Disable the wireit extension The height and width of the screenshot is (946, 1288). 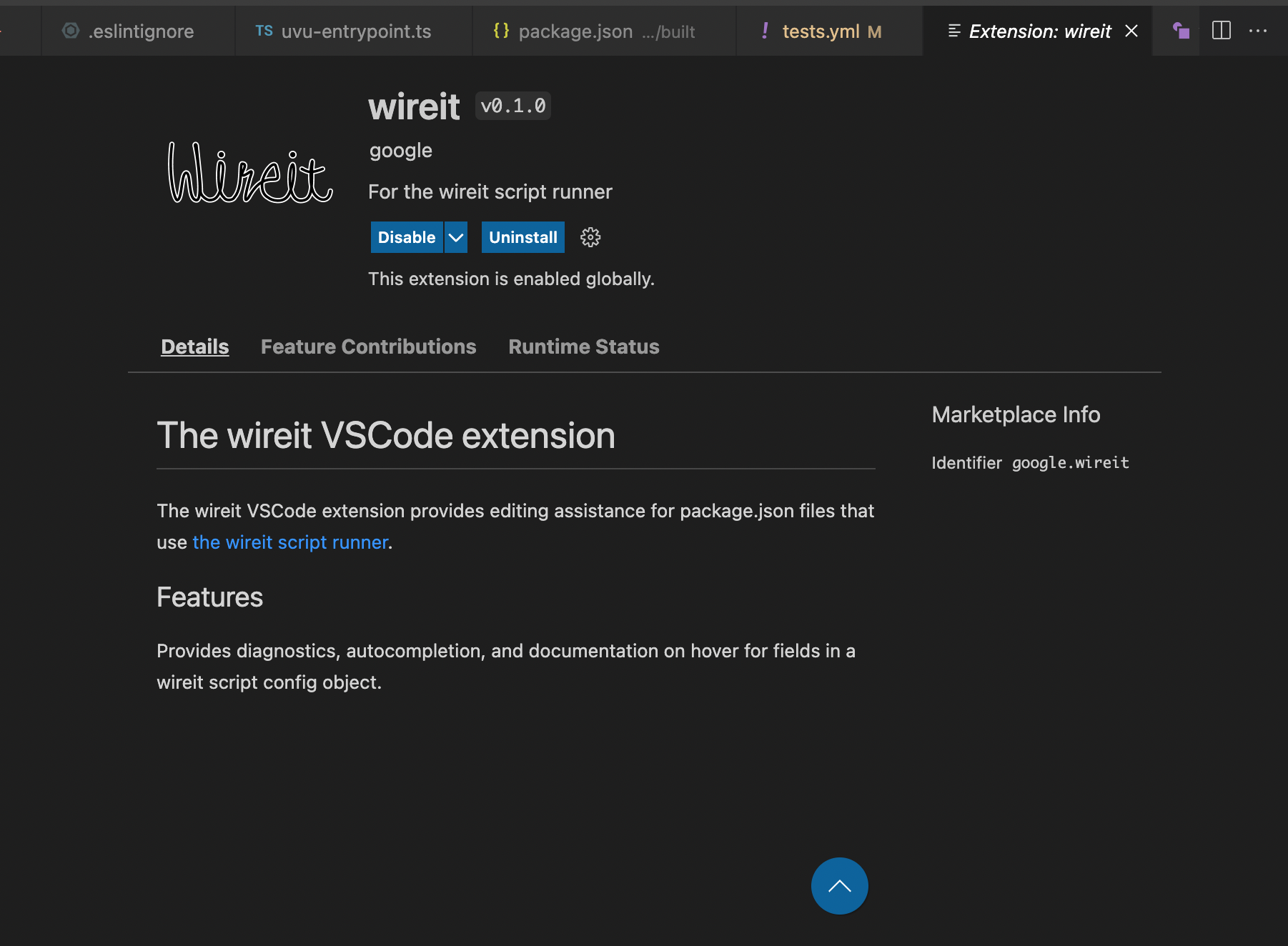pos(407,237)
